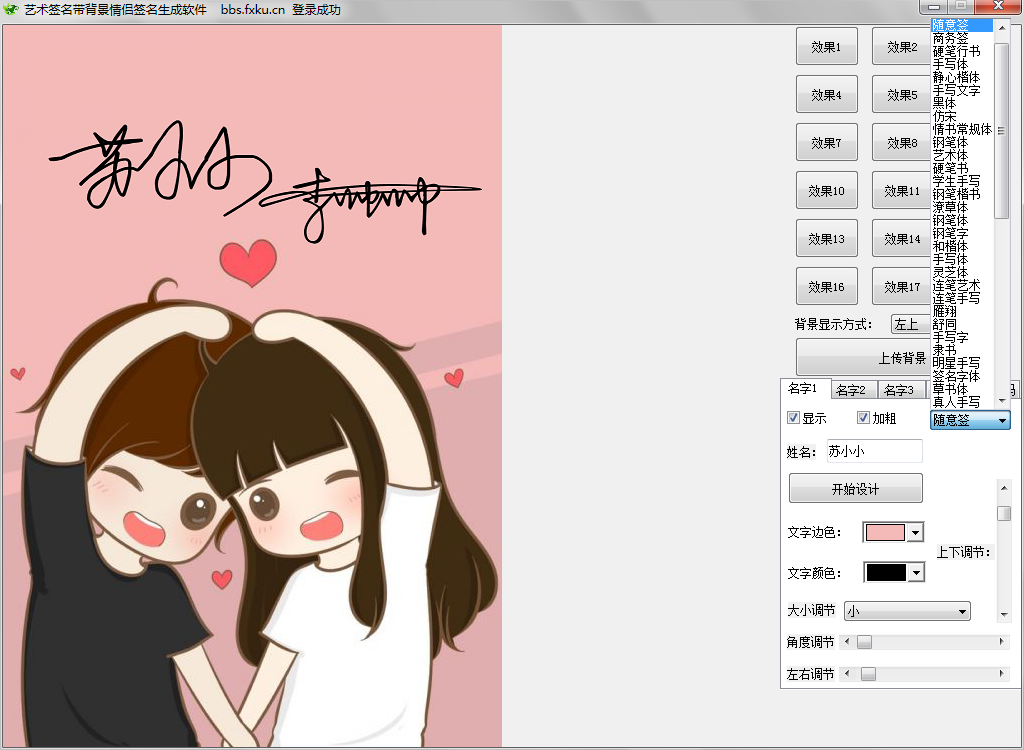Image resolution: width=1024 pixels, height=750 pixels.
Task: Toggle the 加粗 bold checkbox
Action: tap(863, 418)
